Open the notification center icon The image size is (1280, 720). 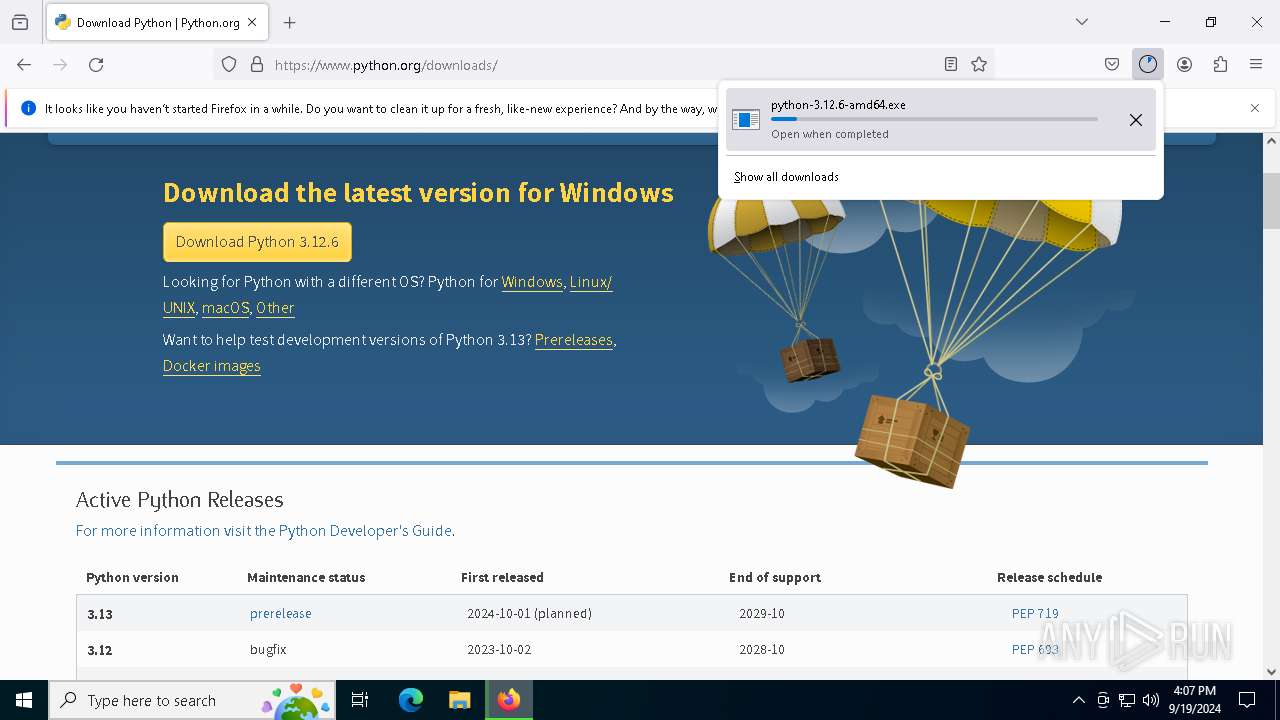click(x=1247, y=700)
